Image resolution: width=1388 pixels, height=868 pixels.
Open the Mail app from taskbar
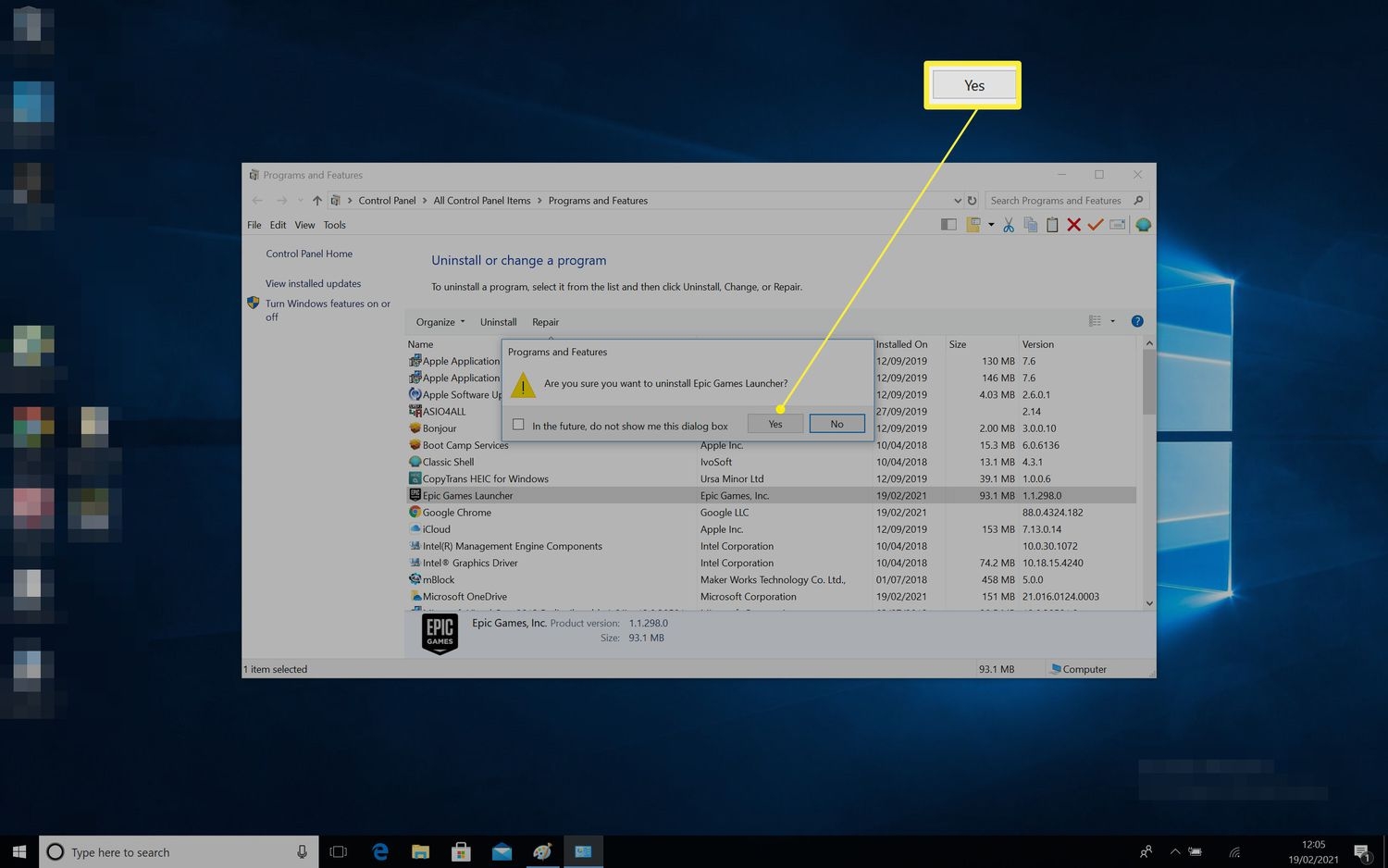pos(502,851)
